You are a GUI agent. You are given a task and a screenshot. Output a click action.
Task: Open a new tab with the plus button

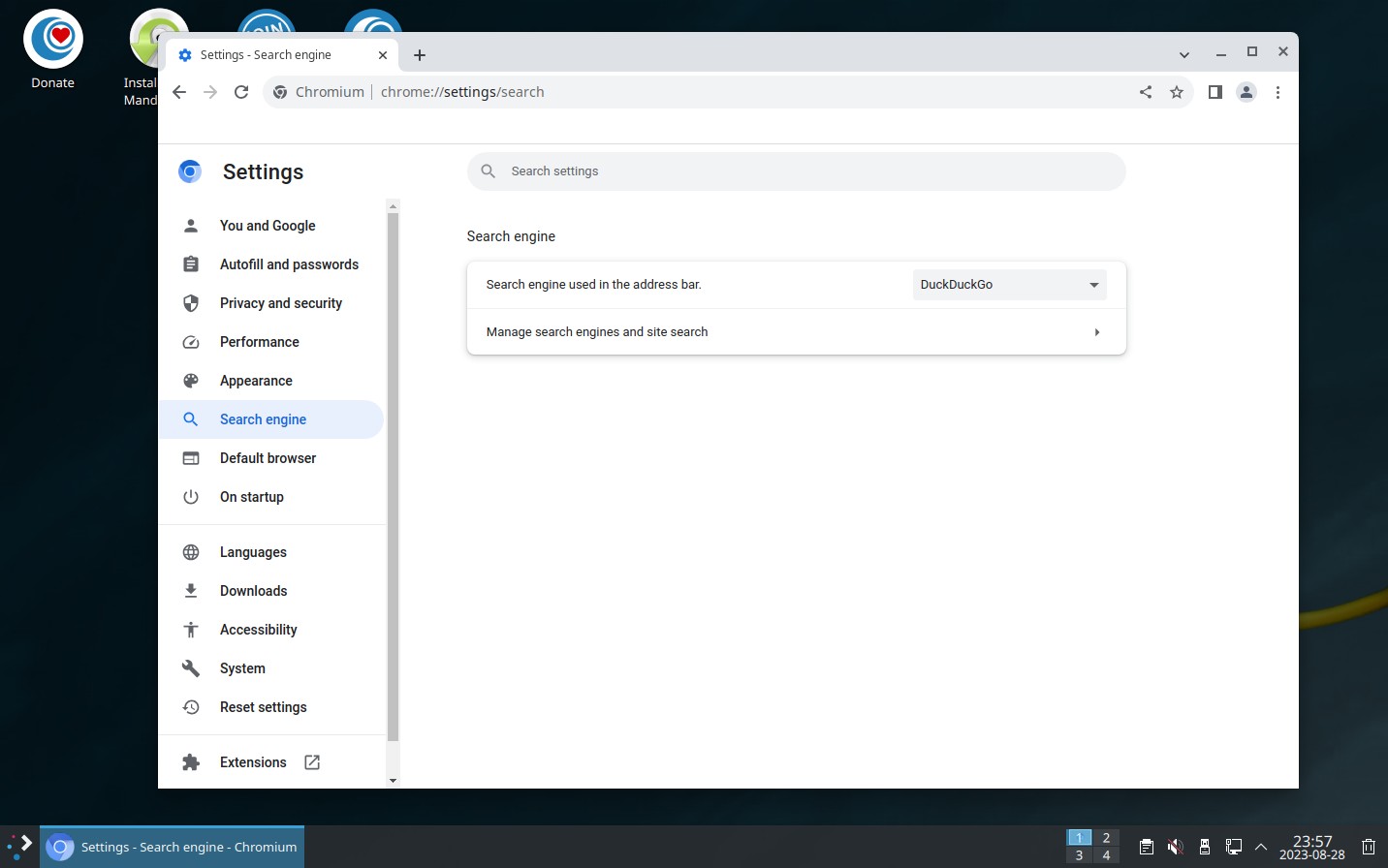(420, 55)
